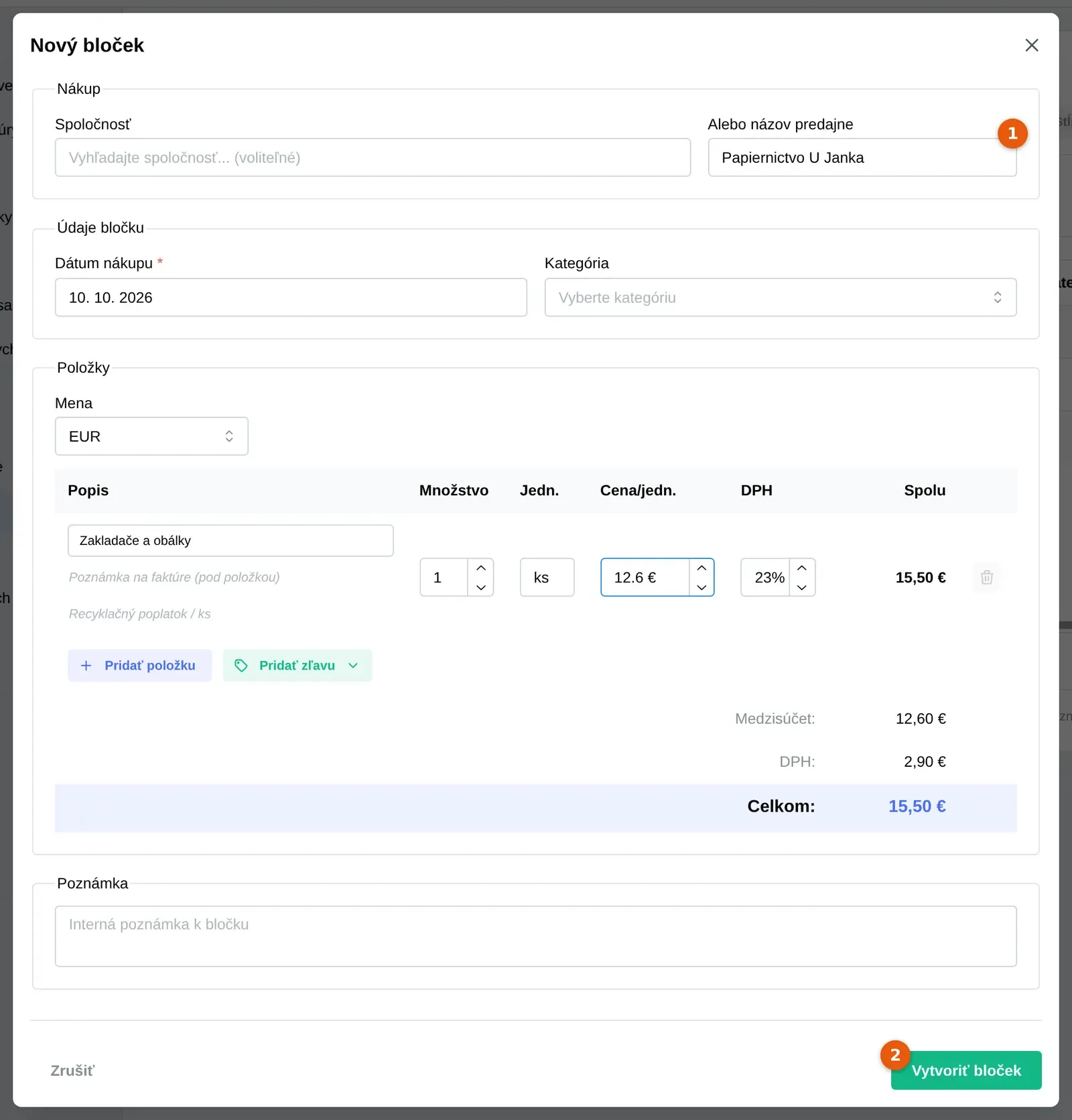The image size is (1072, 1120).
Task: Increase the DPH percentage with up arrow
Action: pos(802,568)
